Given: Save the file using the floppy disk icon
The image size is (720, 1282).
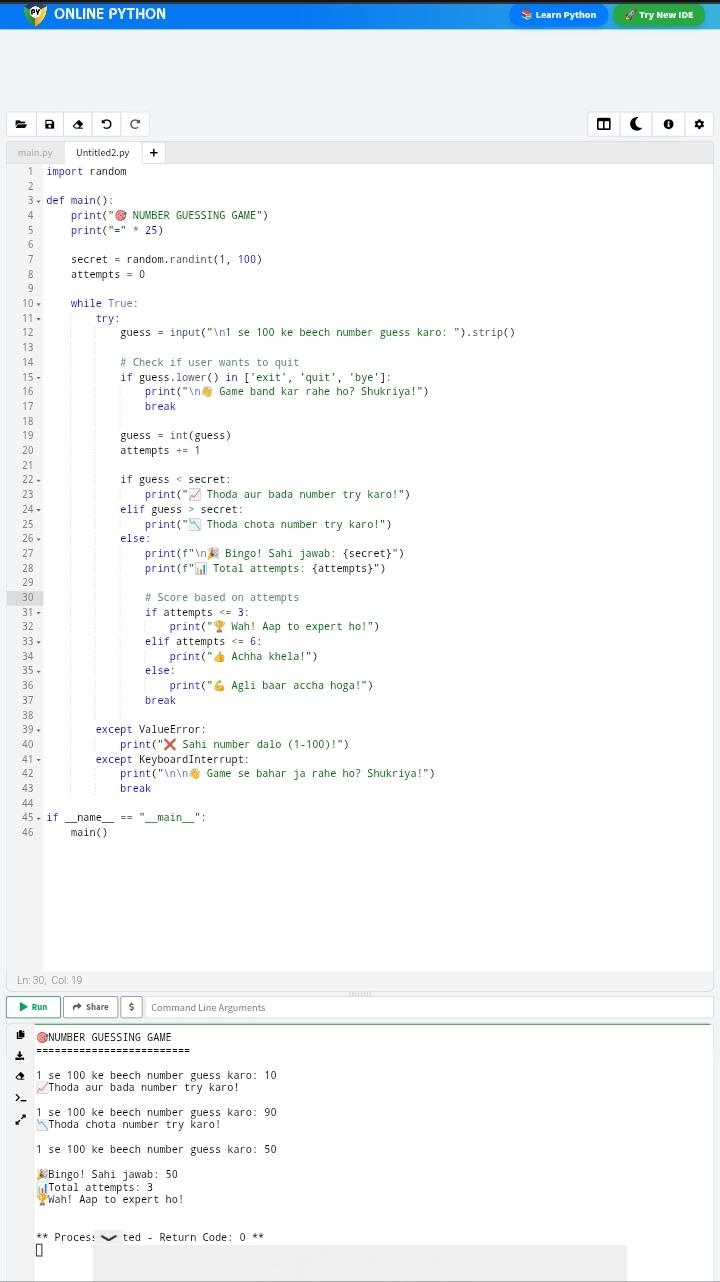Looking at the screenshot, I should point(49,124).
